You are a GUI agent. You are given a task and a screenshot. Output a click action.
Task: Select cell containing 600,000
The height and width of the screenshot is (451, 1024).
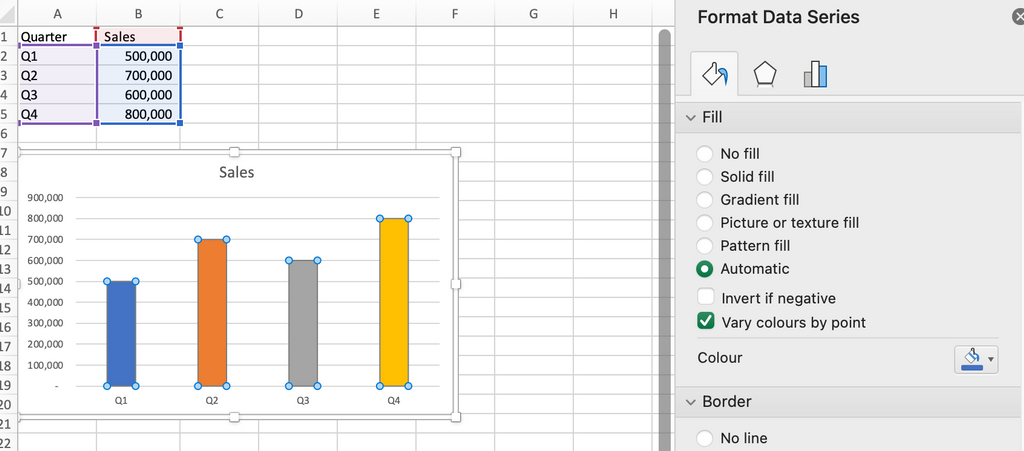(x=138, y=94)
